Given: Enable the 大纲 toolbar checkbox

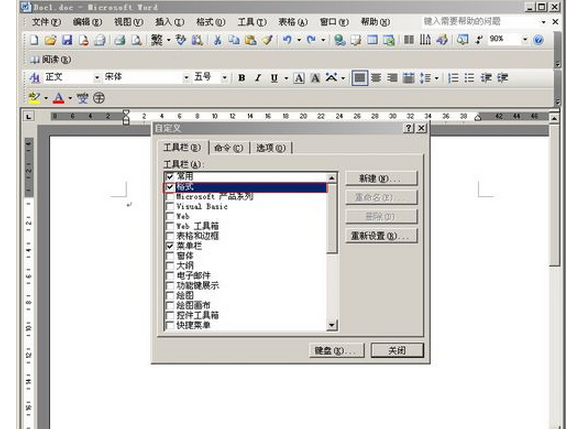Looking at the screenshot, I should tap(170, 266).
